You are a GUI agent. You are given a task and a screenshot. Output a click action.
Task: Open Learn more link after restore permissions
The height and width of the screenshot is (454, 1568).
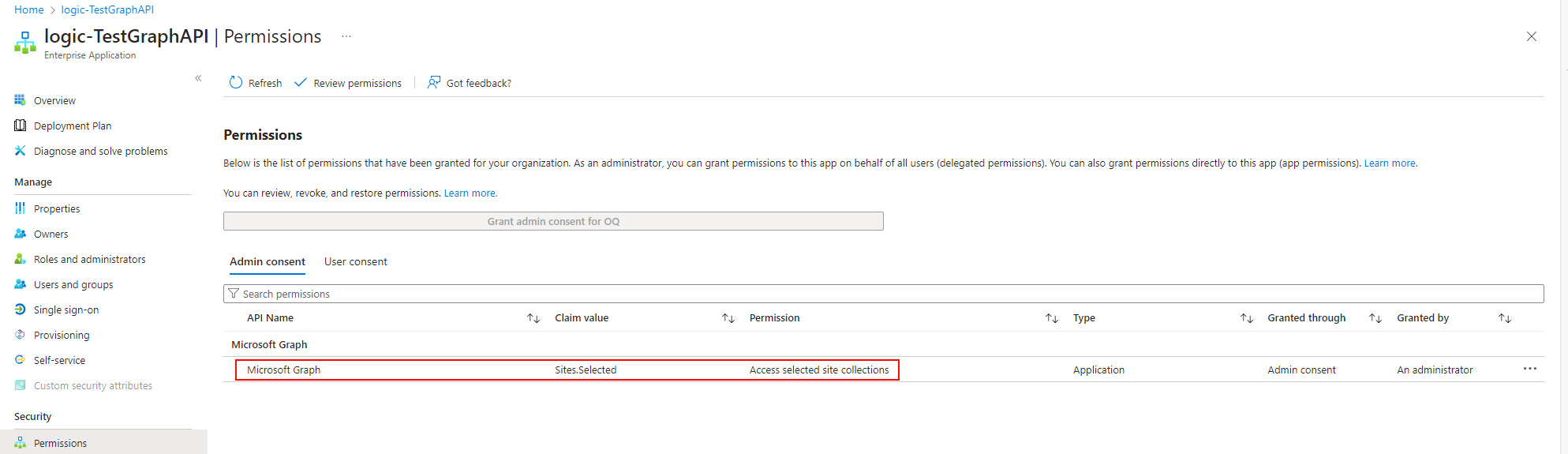coord(470,193)
